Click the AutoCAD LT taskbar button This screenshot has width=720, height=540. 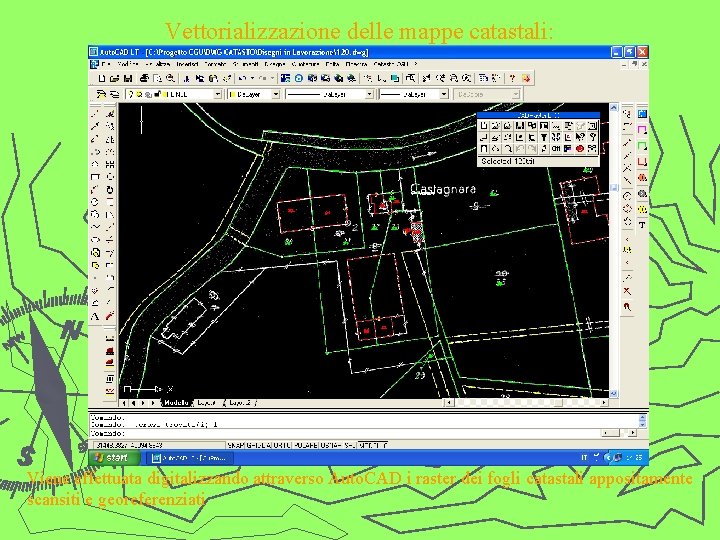192,458
